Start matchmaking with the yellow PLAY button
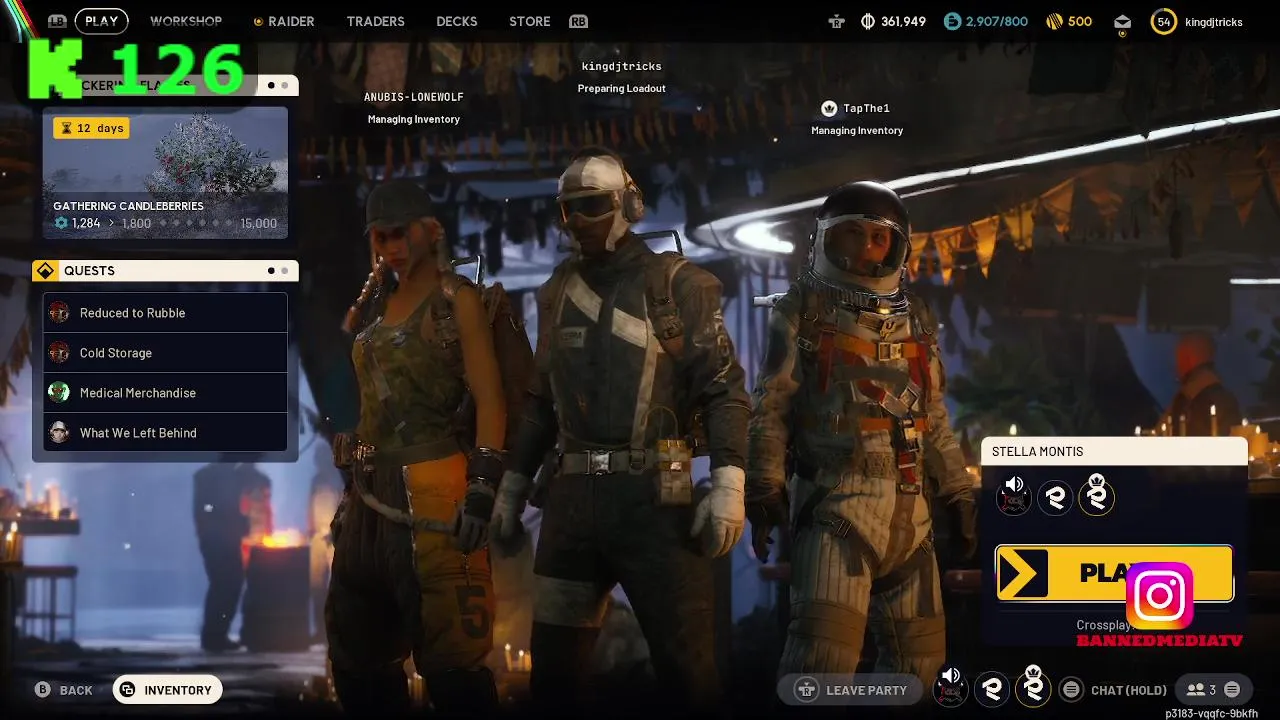This screenshot has height=720, width=1280. [1114, 573]
